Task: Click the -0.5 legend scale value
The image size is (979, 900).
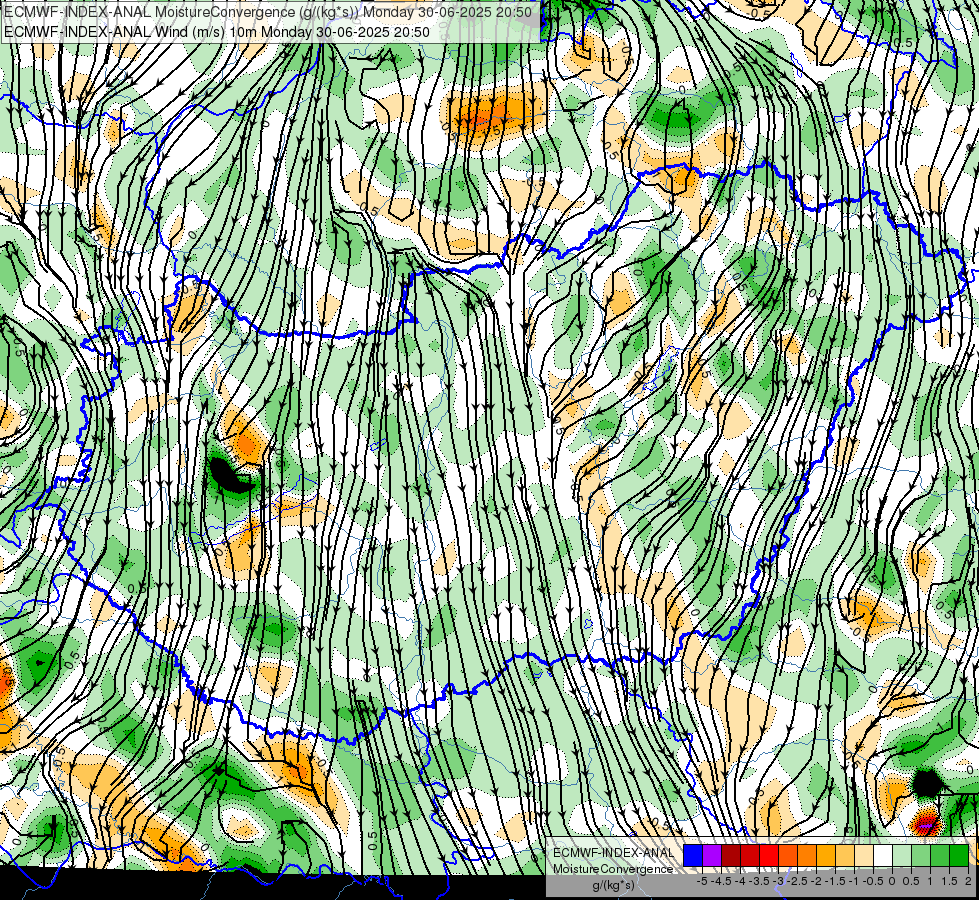Action: pyautogui.click(x=873, y=881)
